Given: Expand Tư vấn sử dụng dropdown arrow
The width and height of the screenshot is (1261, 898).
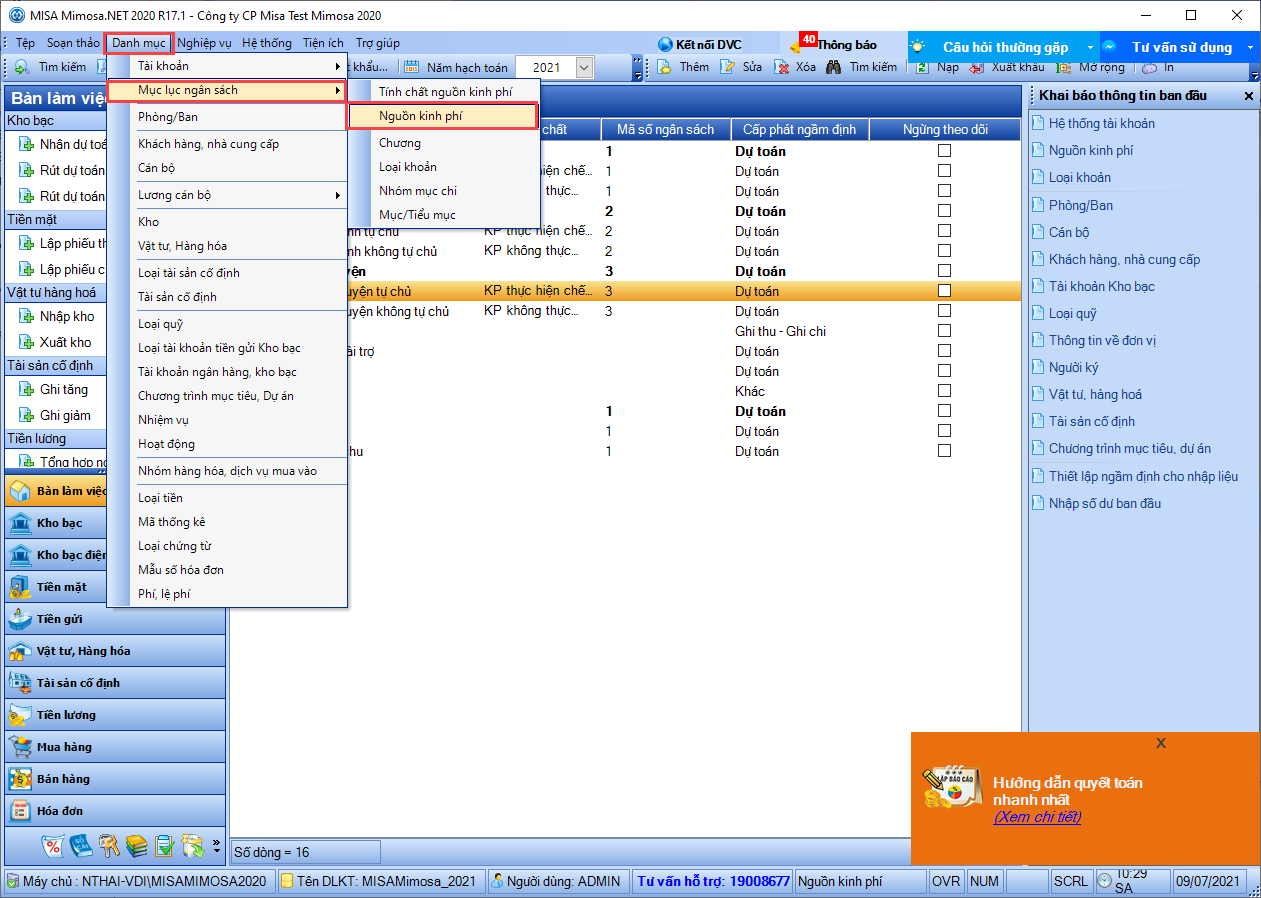Looking at the screenshot, I should (x=1250, y=47).
